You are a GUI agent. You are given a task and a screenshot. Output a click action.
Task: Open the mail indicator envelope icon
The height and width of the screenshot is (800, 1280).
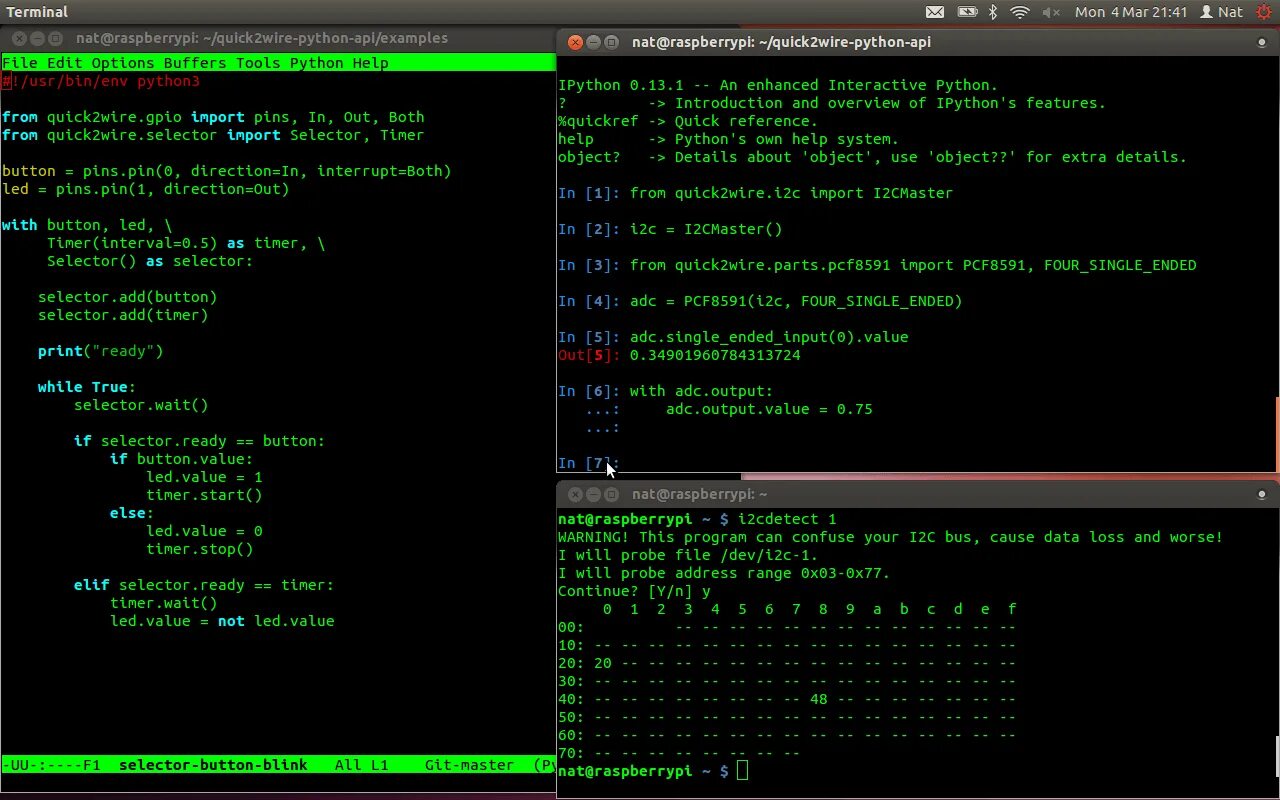(x=934, y=12)
